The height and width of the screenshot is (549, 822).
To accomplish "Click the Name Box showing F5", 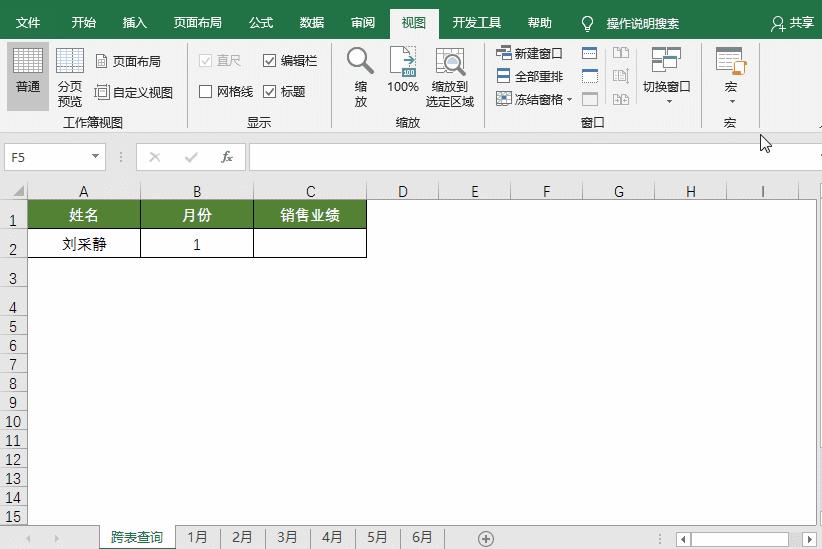I will coord(46,157).
